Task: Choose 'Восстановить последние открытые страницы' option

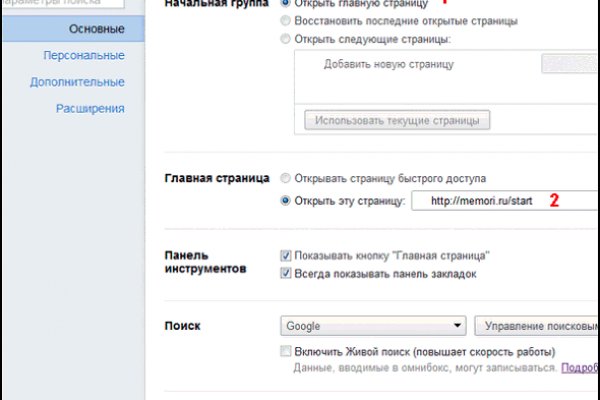Action: coord(287,20)
